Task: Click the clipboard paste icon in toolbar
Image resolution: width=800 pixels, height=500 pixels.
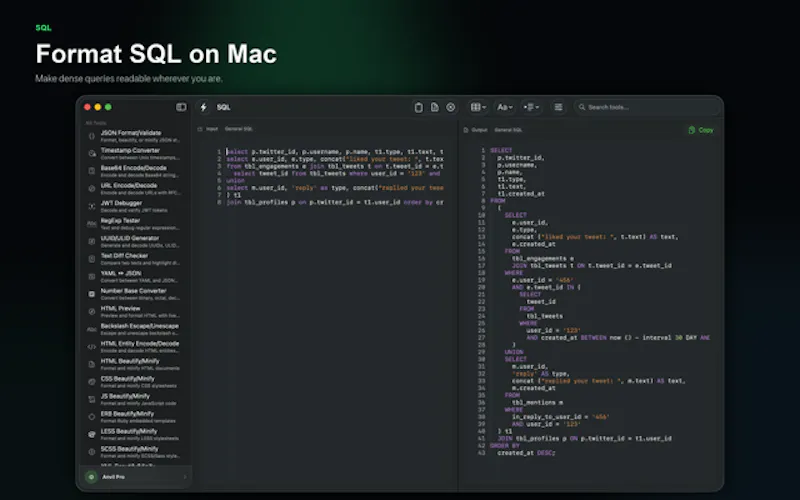Action: [x=418, y=107]
